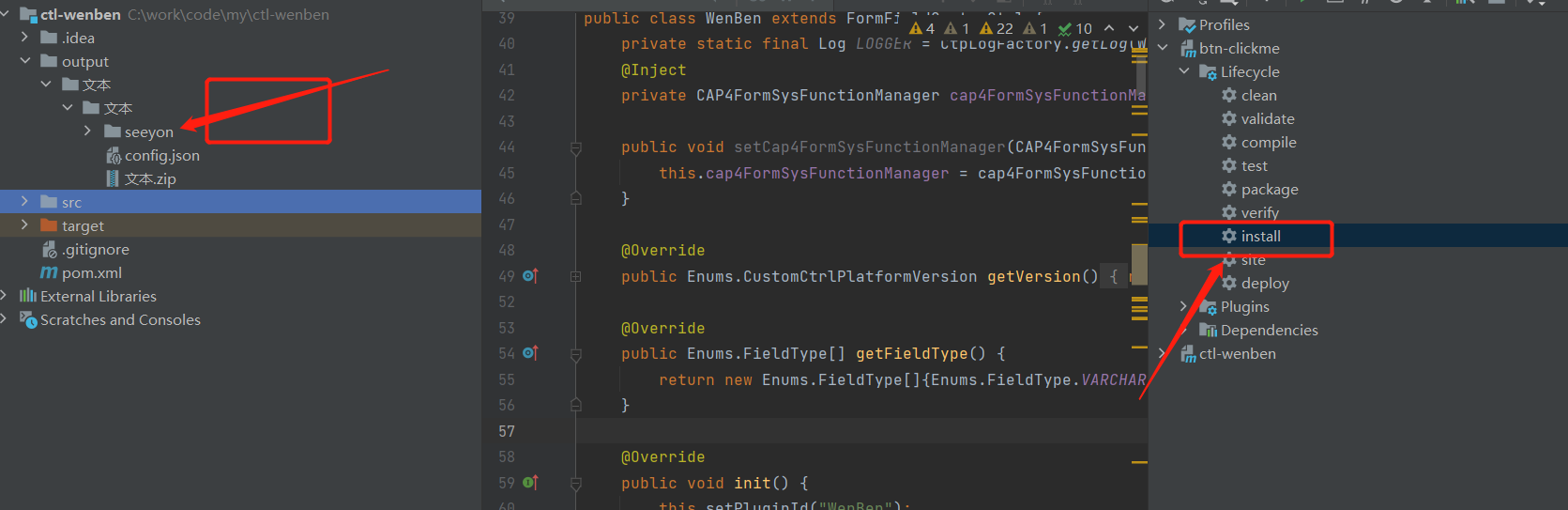The height and width of the screenshot is (510, 1568).
Task: Select the .idea folder name
Action: point(78,38)
